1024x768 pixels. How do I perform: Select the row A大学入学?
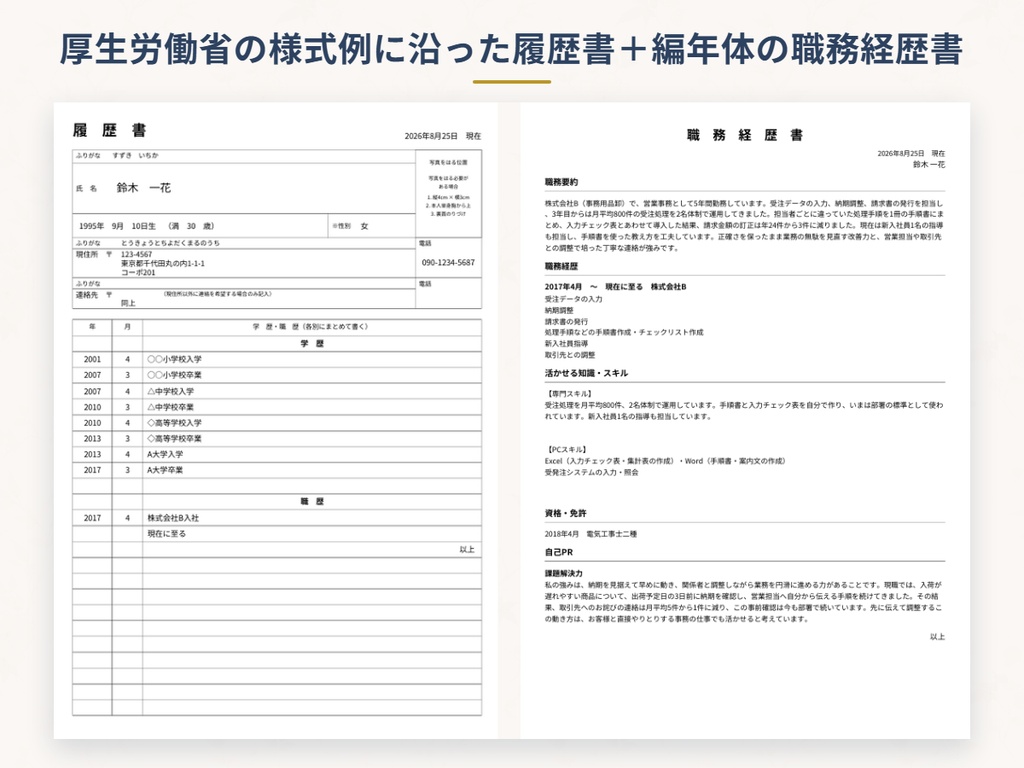(x=277, y=454)
